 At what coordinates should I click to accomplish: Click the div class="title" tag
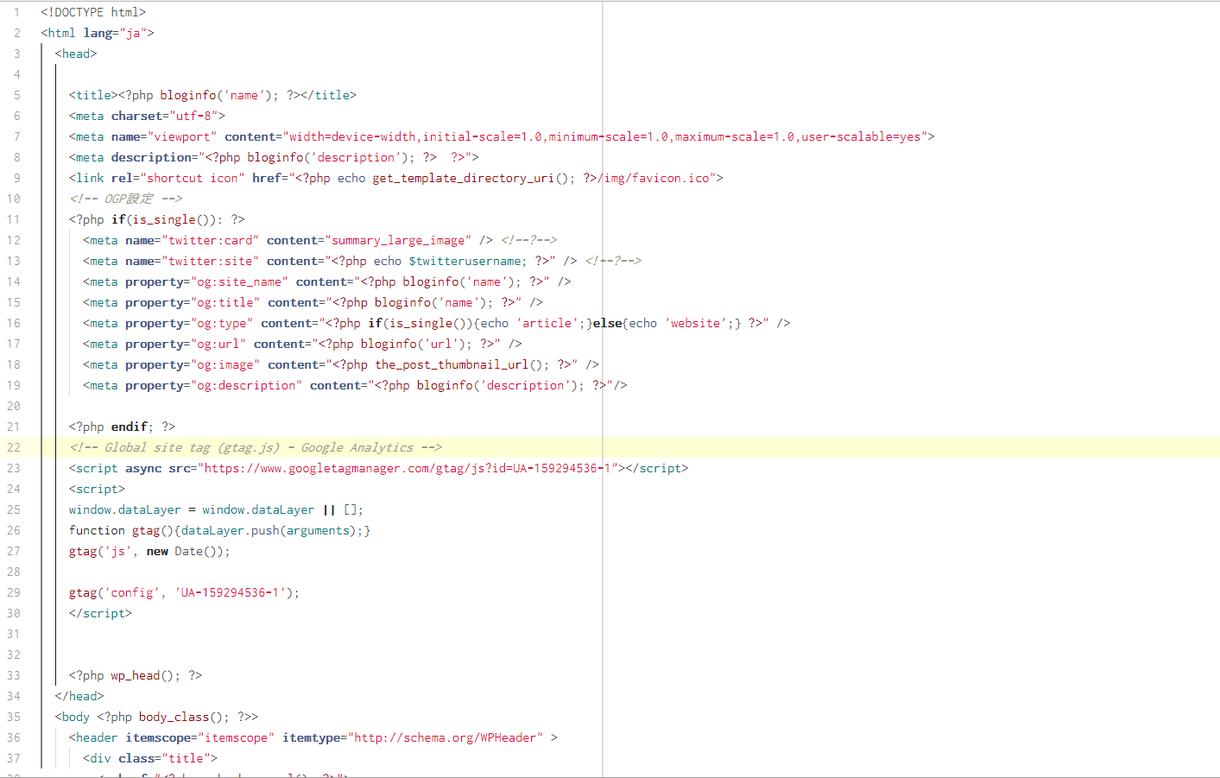click(150, 759)
